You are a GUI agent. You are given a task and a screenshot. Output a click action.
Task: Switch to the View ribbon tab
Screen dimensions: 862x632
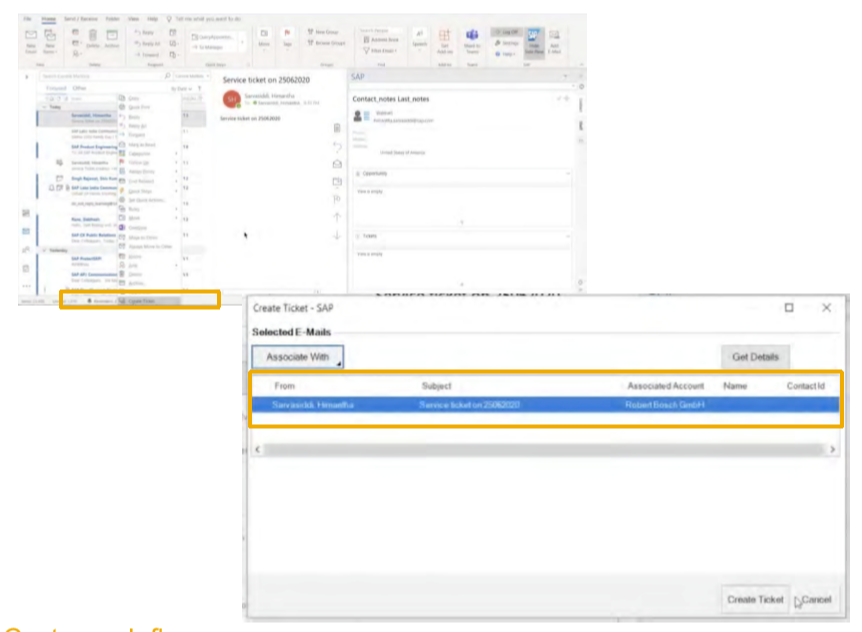coord(134,19)
